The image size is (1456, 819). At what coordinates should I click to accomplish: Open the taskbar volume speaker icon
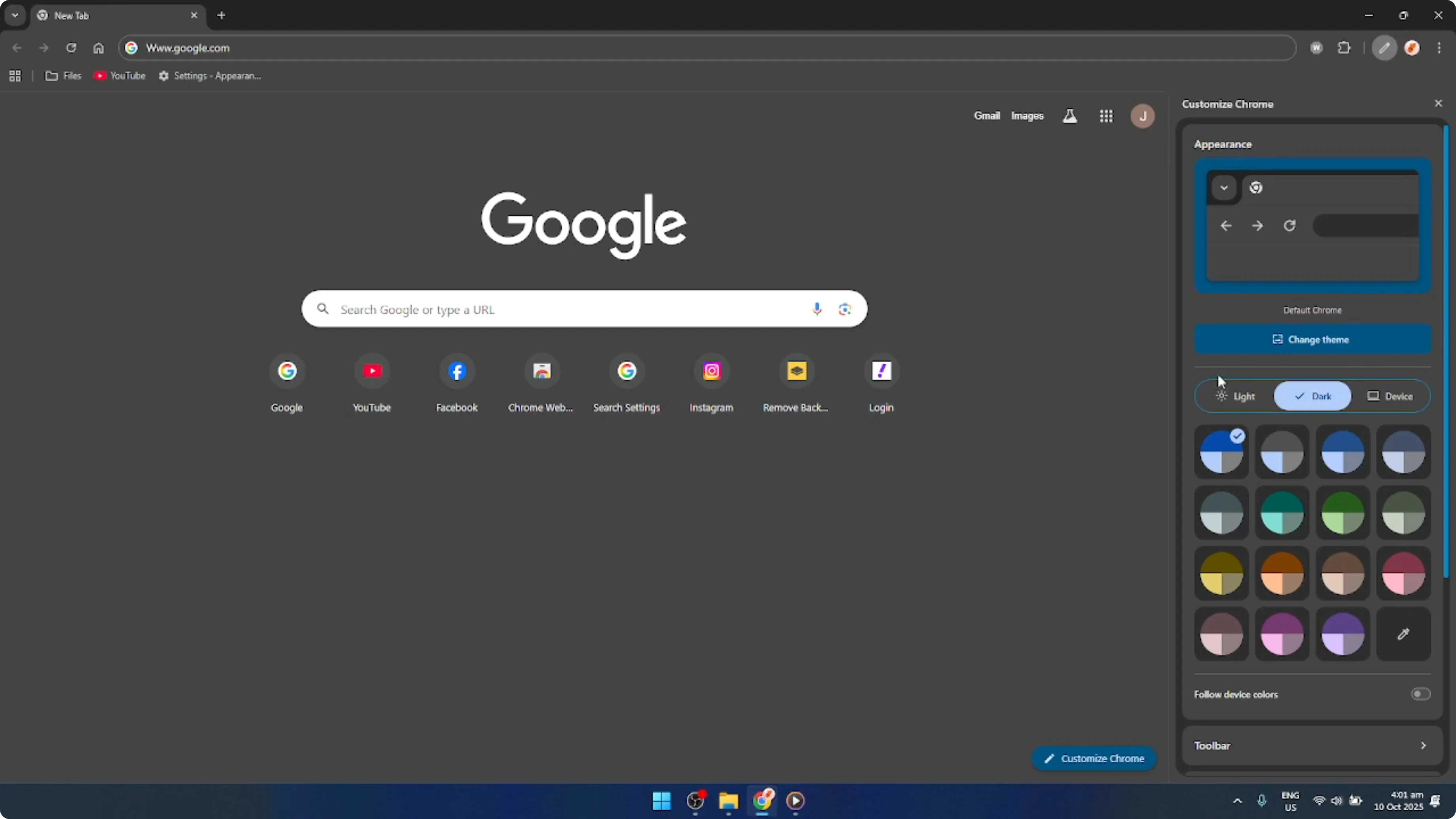click(1336, 801)
